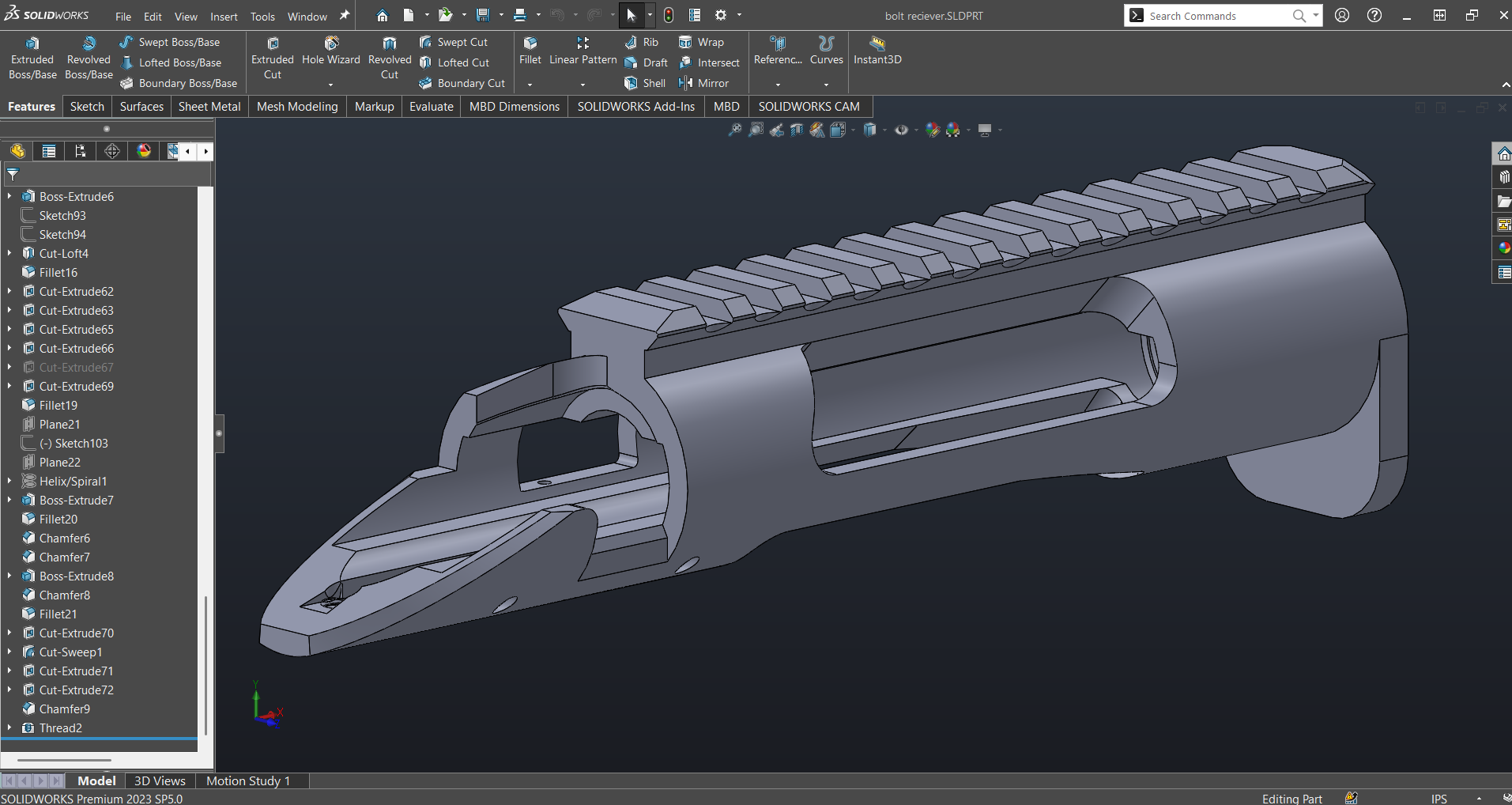Open the Insert menu

pos(224,17)
